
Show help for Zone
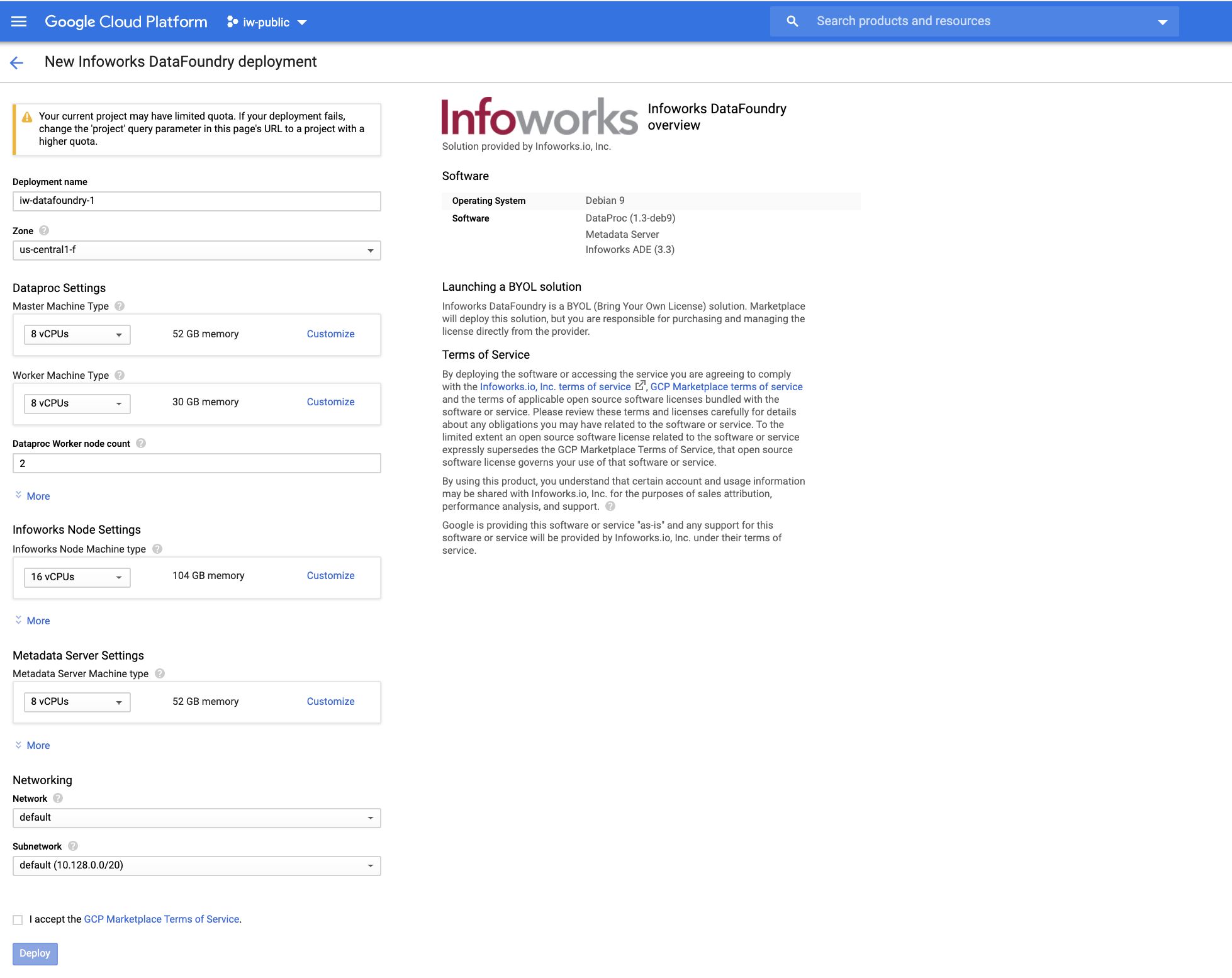pos(44,230)
